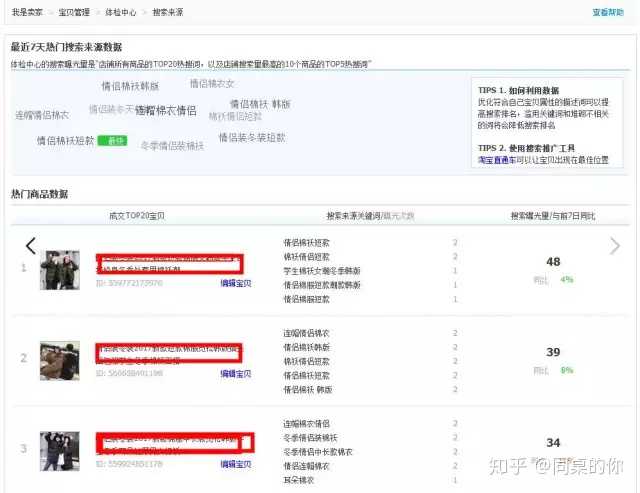640x493 pixels.
Task: Click the right arrow to next products
Action: 614,246
